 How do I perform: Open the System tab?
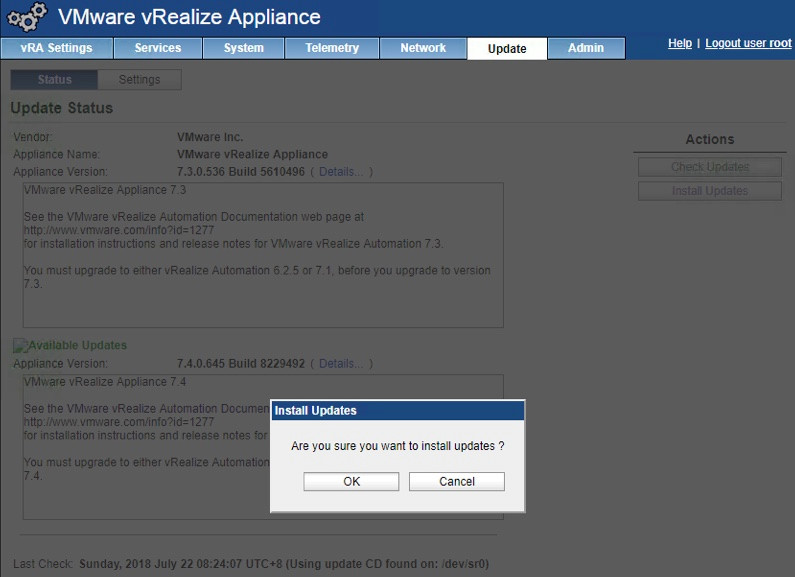point(243,48)
